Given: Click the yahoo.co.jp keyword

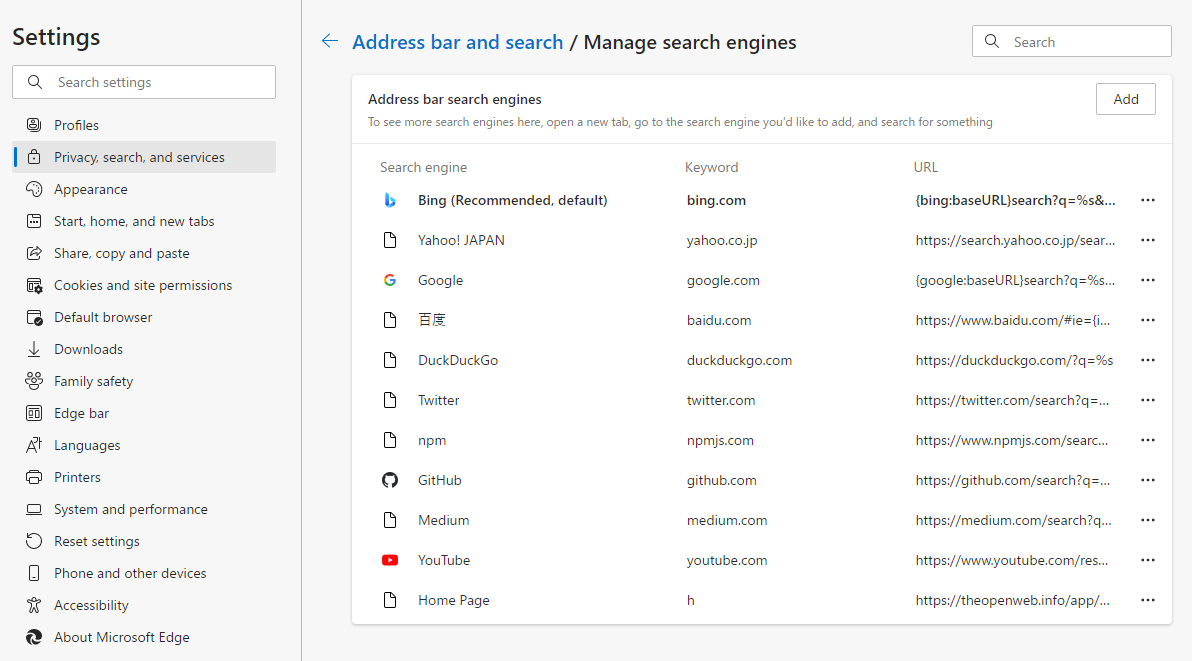Looking at the screenshot, I should (722, 240).
